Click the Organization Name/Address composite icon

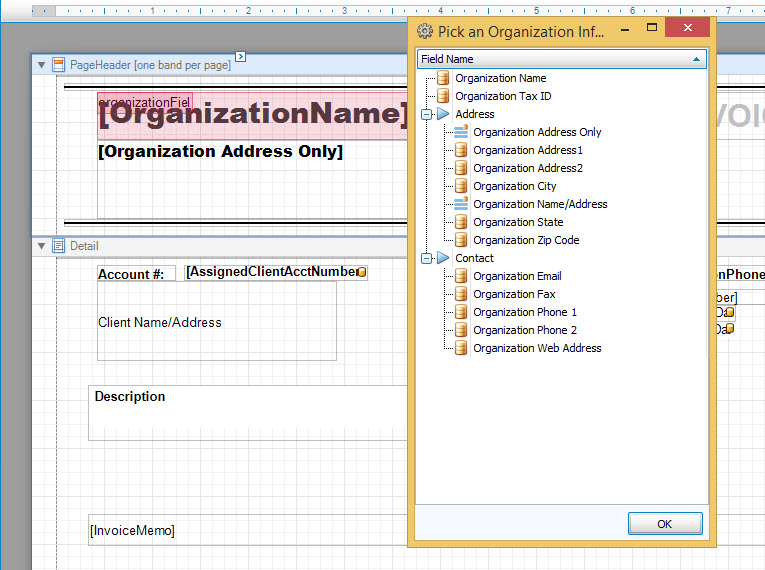461,204
